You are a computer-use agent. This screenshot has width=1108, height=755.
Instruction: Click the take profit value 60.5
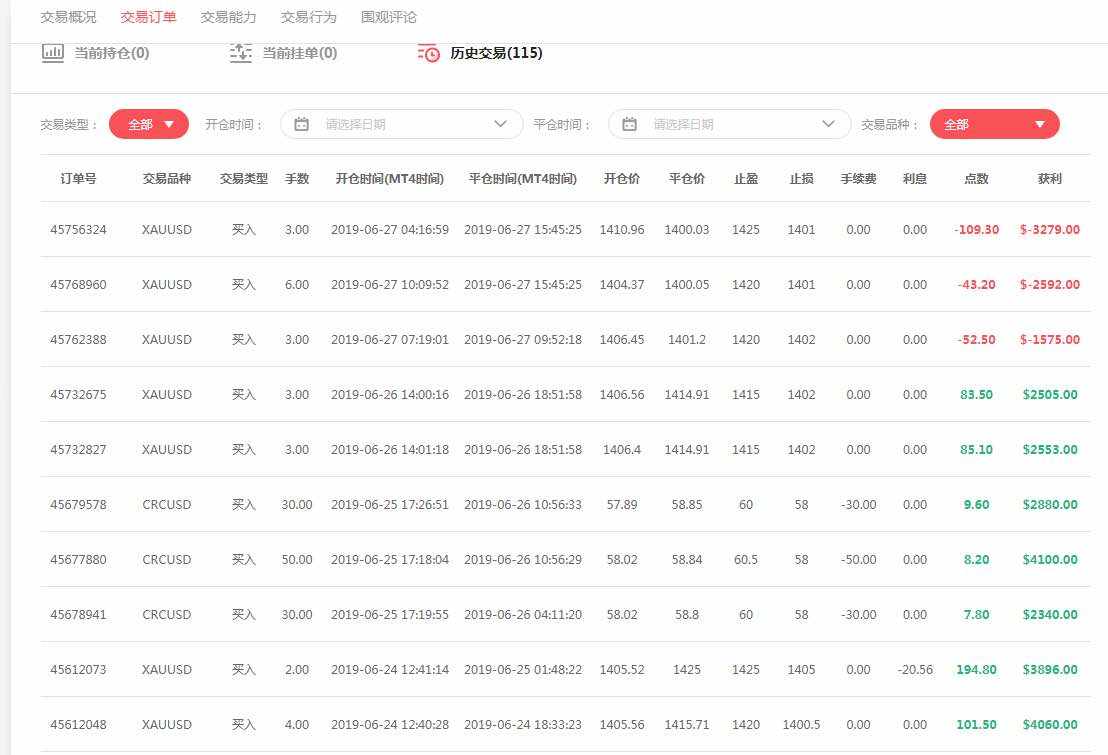(745, 560)
